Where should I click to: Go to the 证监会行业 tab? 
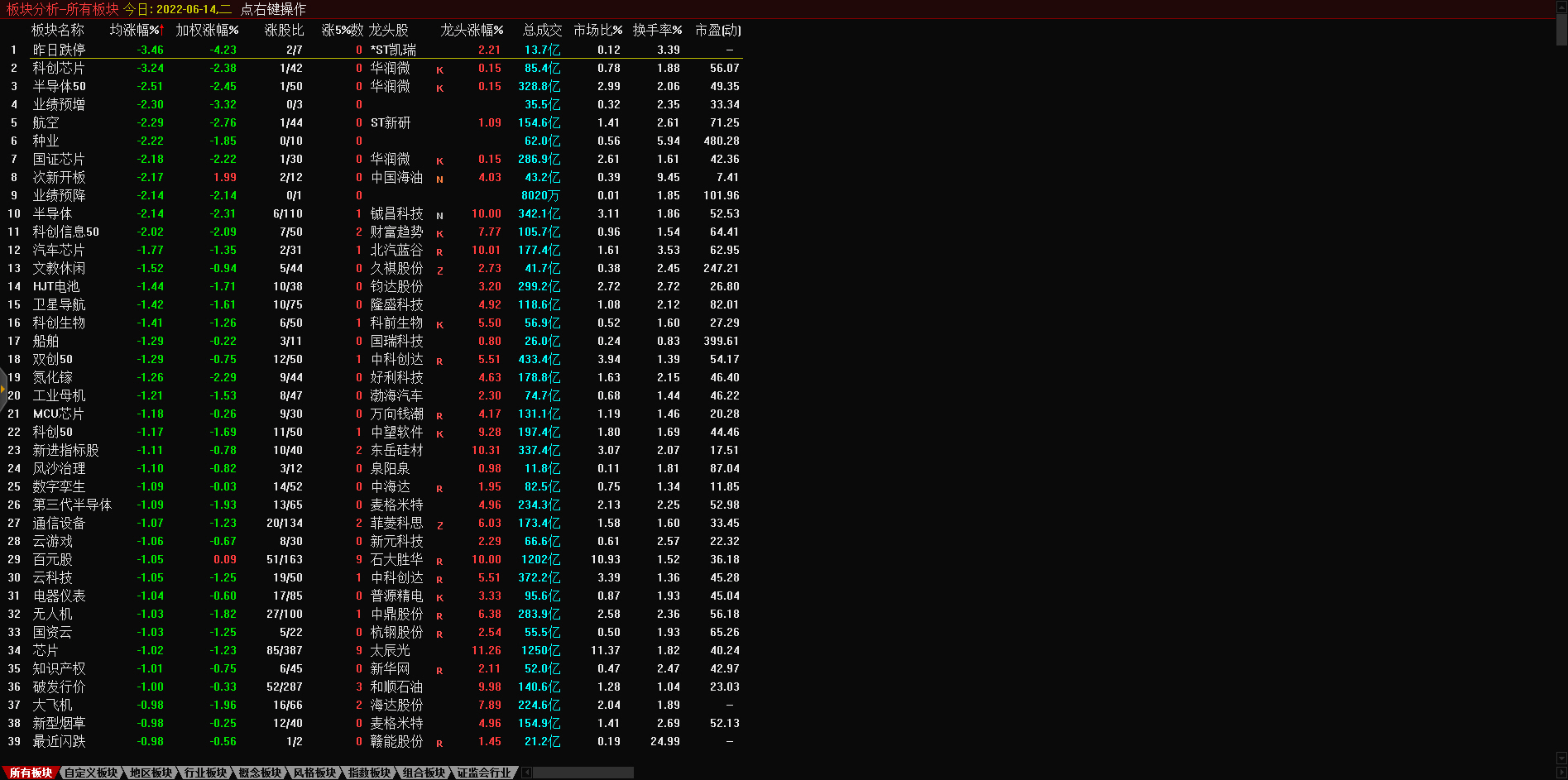[484, 773]
